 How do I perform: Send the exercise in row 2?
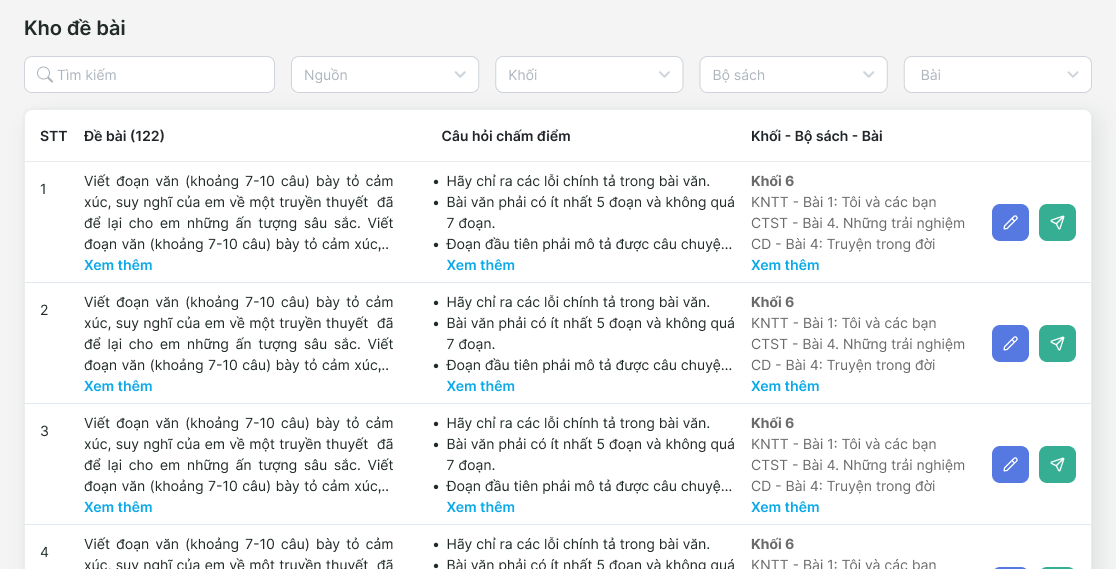(1057, 343)
